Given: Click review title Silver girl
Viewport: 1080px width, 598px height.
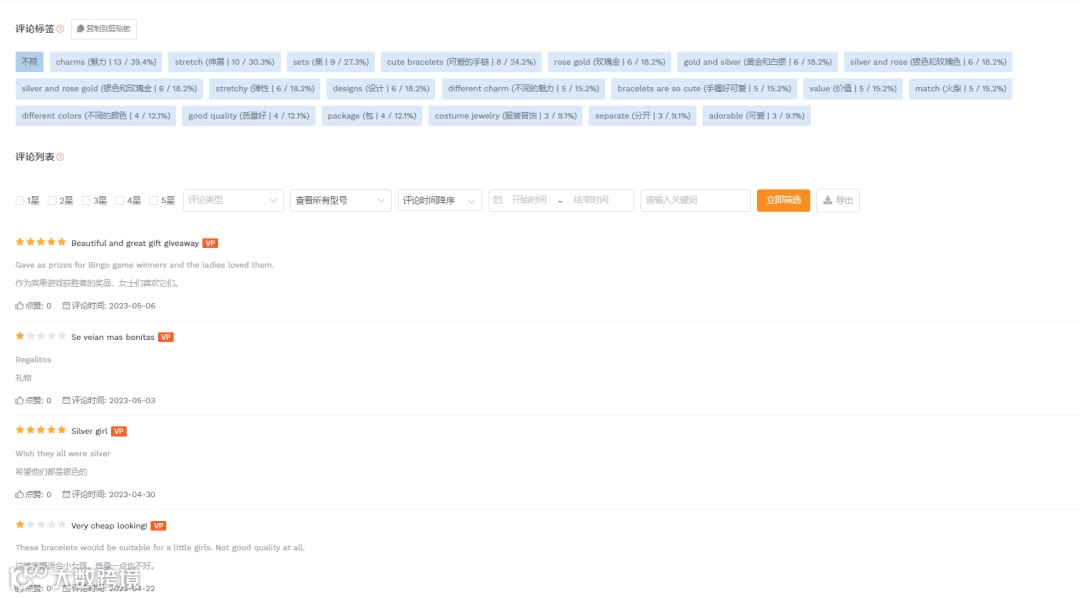Looking at the screenshot, I should coord(90,431).
